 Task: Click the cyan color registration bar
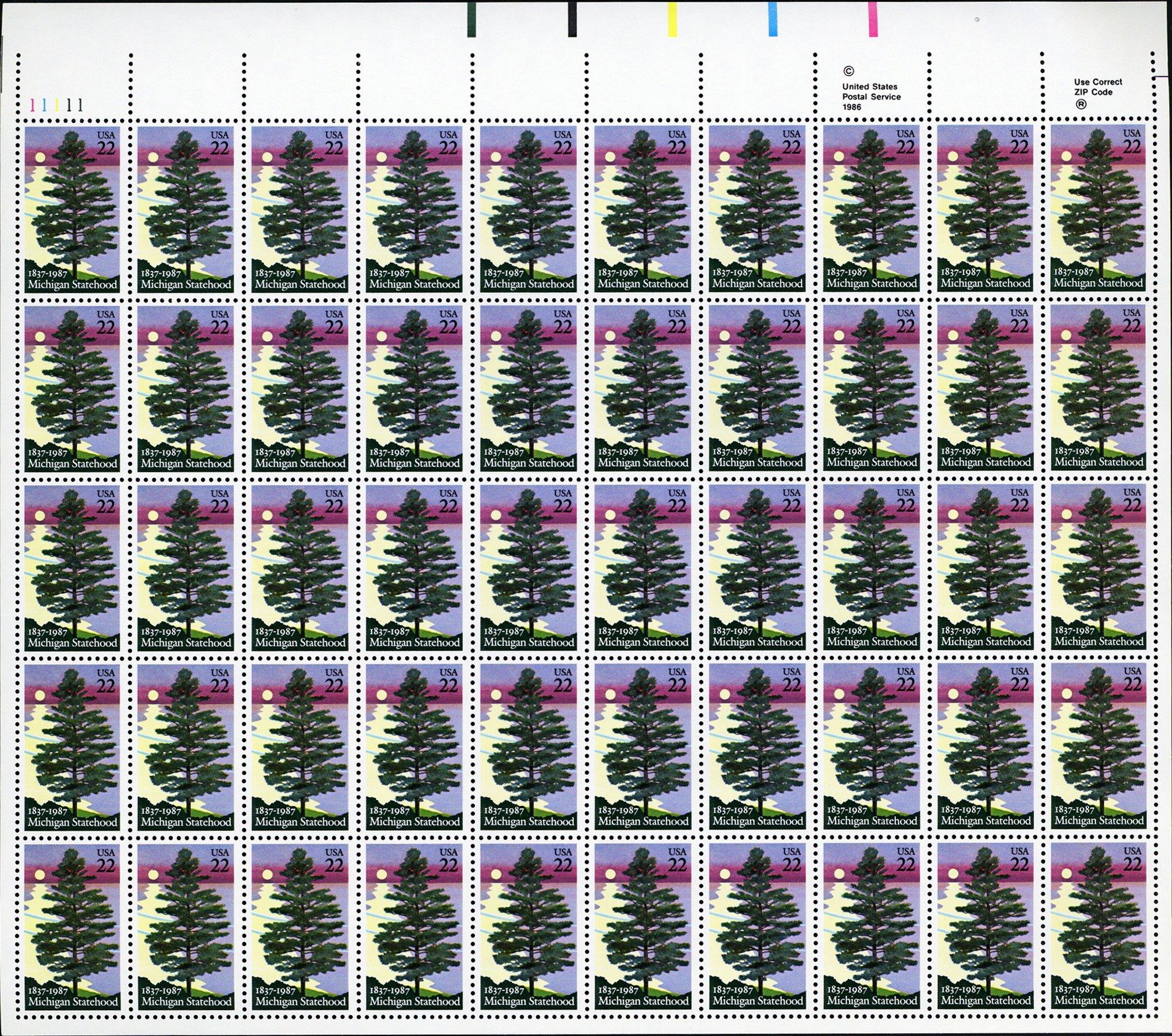pyautogui.click(x=773, y=18)
